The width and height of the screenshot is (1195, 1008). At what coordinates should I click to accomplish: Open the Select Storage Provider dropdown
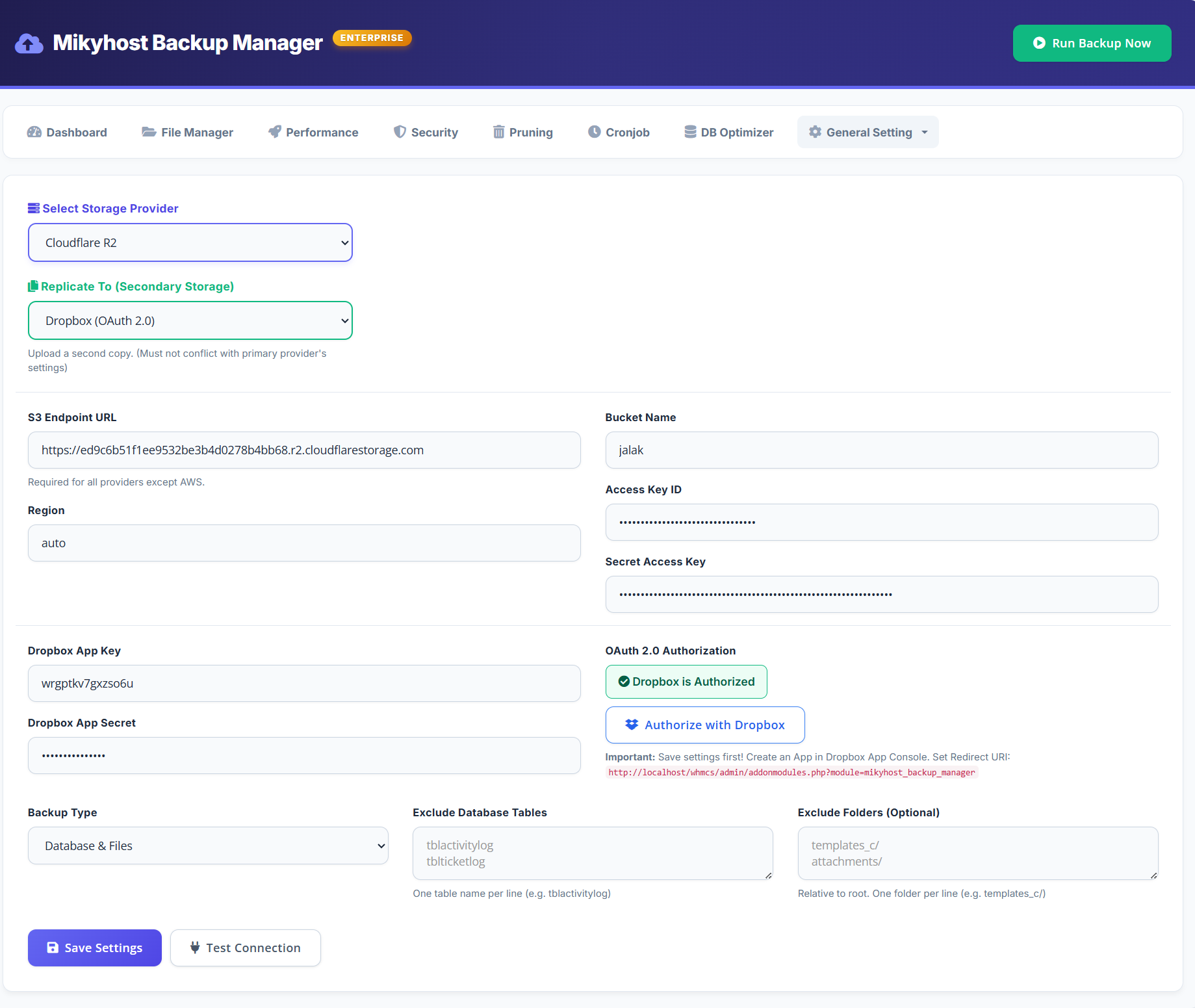tap(190, 242)
